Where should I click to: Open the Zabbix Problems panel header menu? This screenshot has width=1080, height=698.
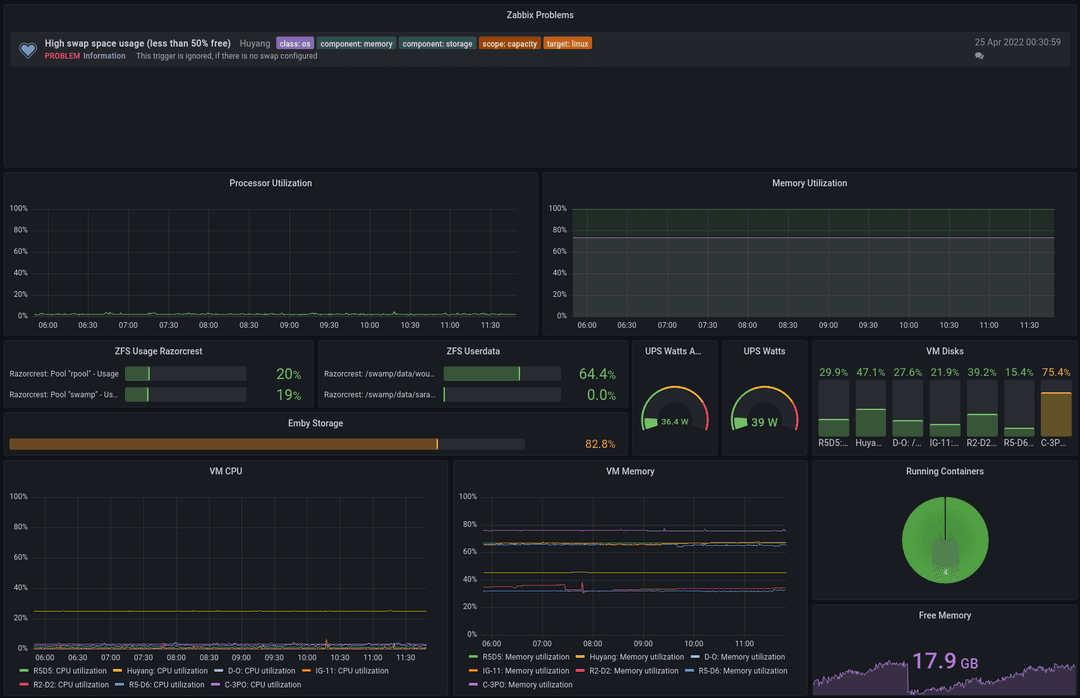coord(540,15)
